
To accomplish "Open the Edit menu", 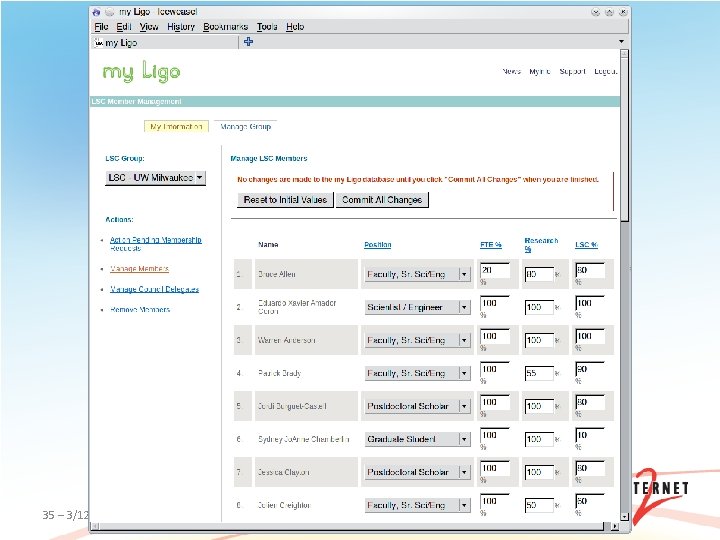I will point(124,27).
